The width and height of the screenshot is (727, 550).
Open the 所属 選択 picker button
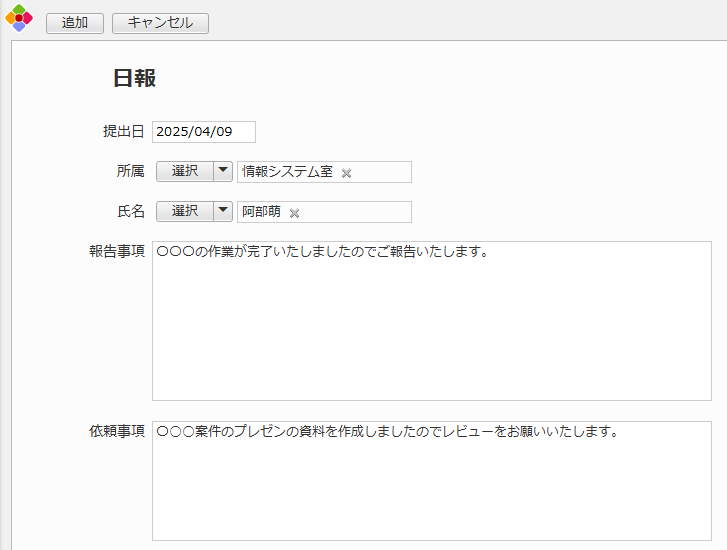point(185,171)
